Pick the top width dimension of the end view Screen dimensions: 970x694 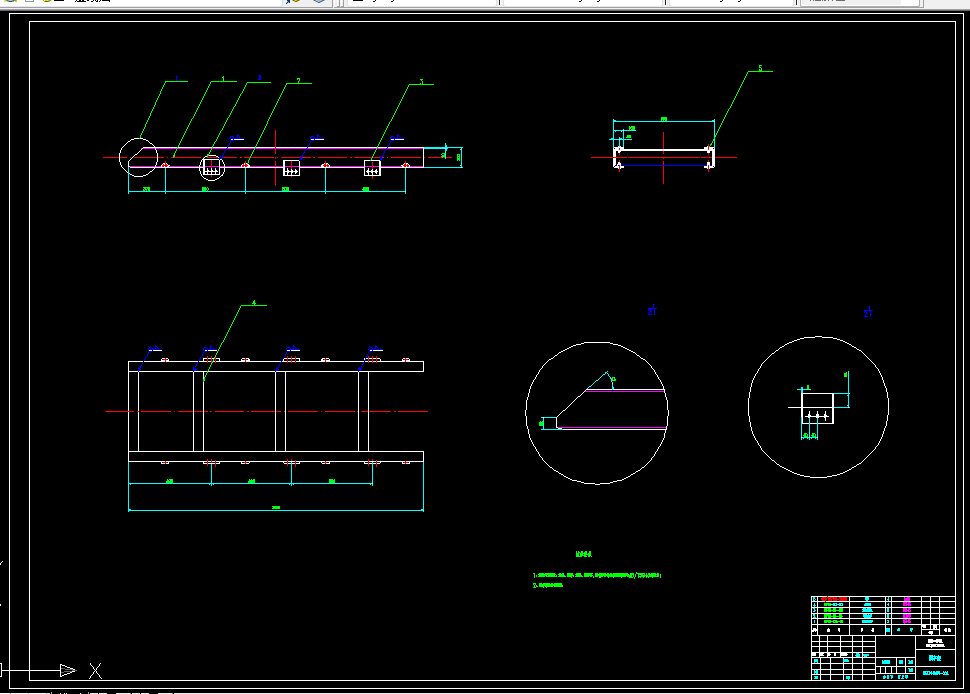click(x=664, y=120)
